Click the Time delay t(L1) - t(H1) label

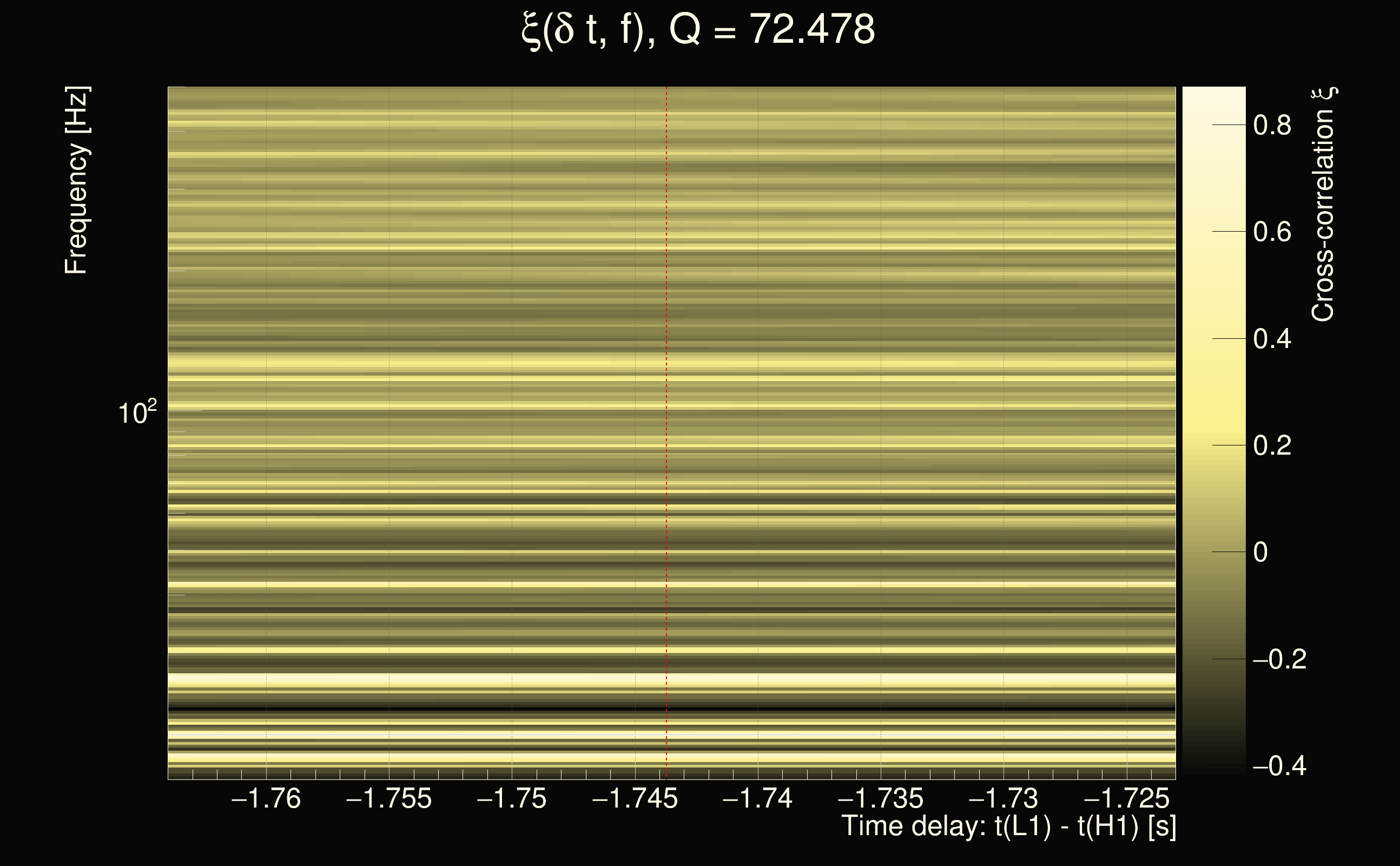coord(1008,826)
